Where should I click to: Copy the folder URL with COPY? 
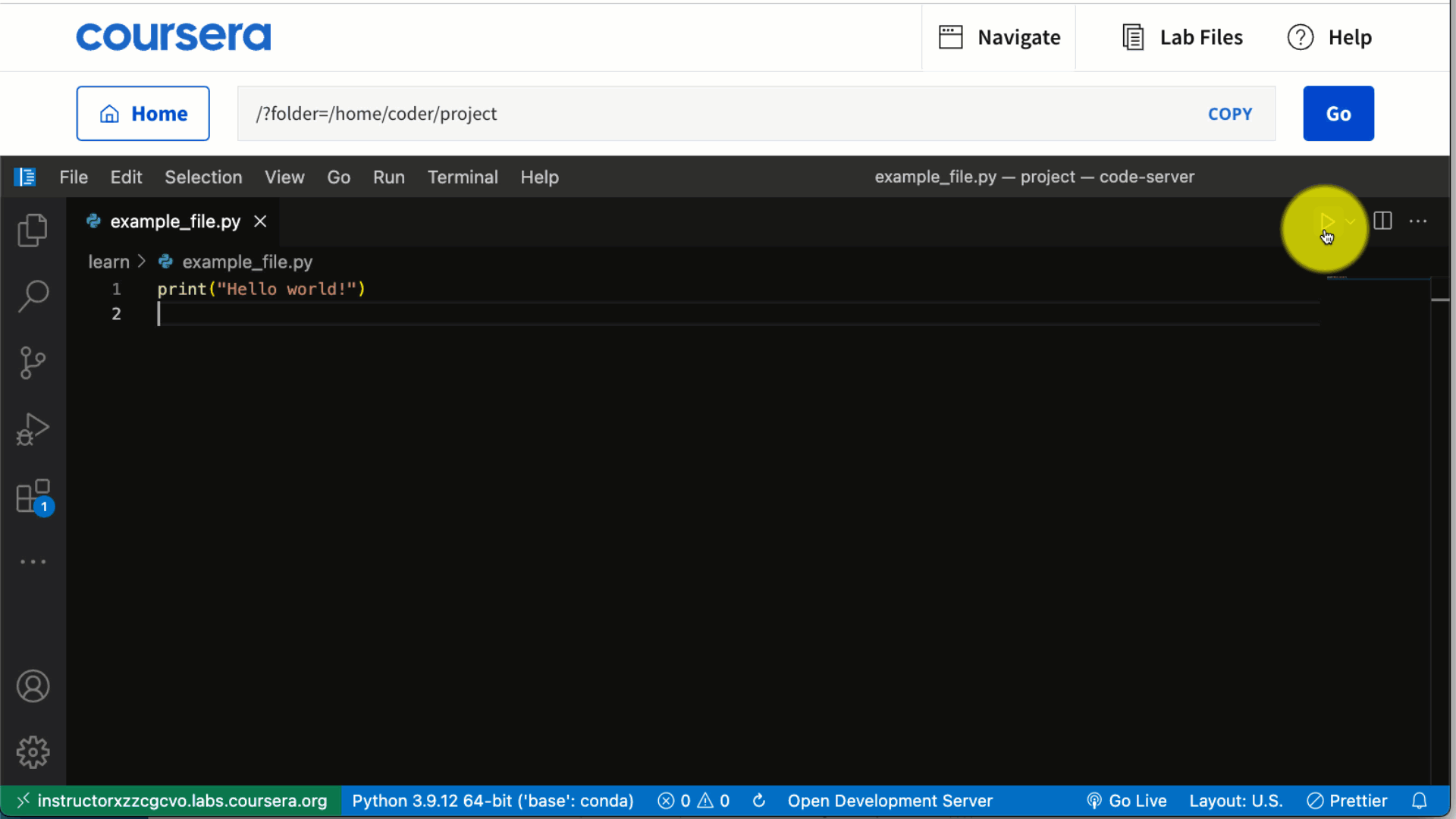[1230, 114]
